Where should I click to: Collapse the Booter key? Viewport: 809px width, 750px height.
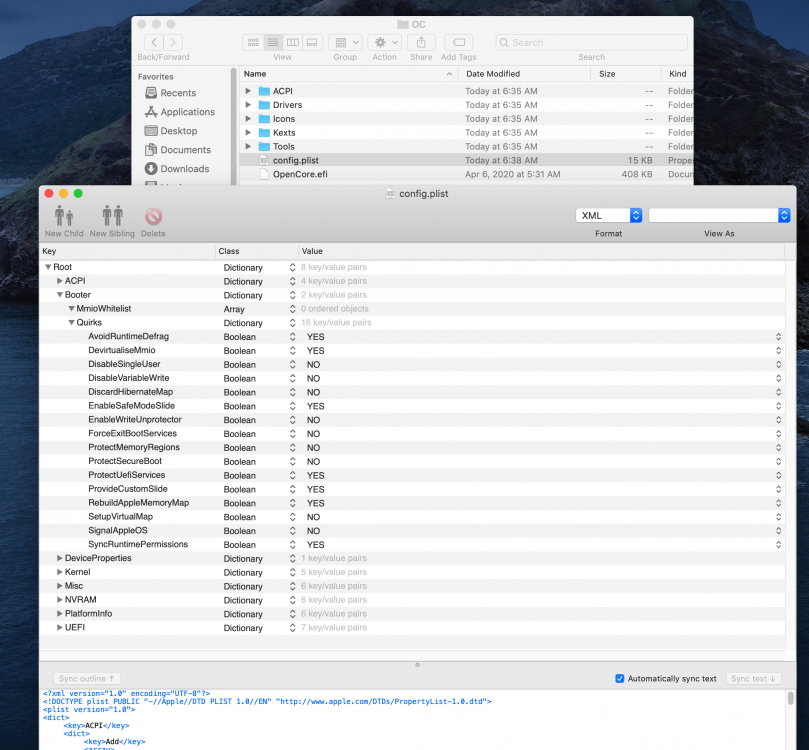click(x=60, y=295)
